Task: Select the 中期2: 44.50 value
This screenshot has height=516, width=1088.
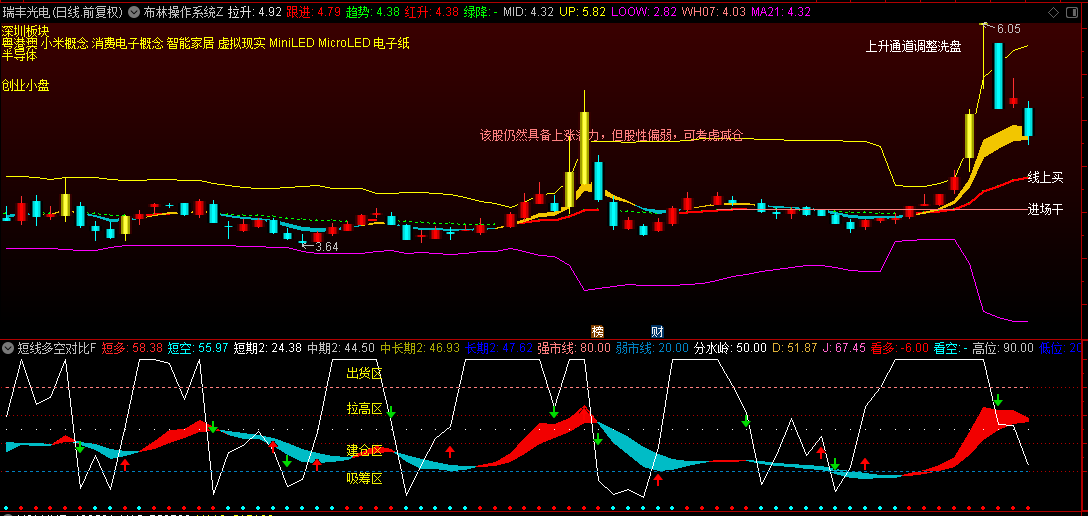Action: click(x=341, y=348)
